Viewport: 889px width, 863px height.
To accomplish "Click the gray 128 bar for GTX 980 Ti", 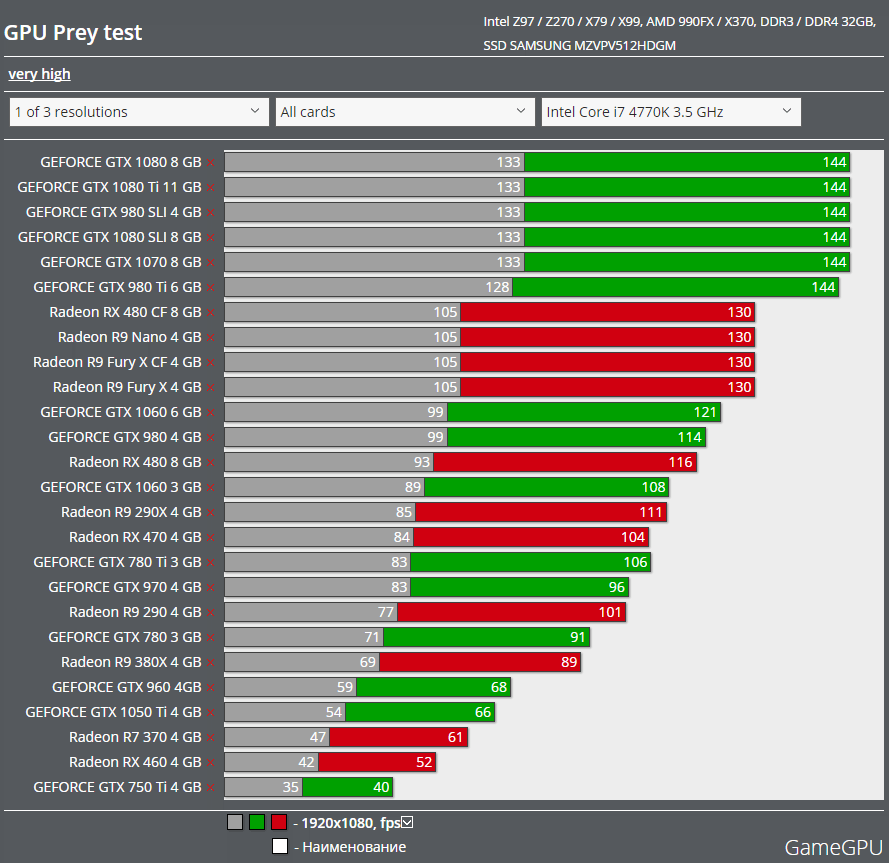I will coord(369,287).
